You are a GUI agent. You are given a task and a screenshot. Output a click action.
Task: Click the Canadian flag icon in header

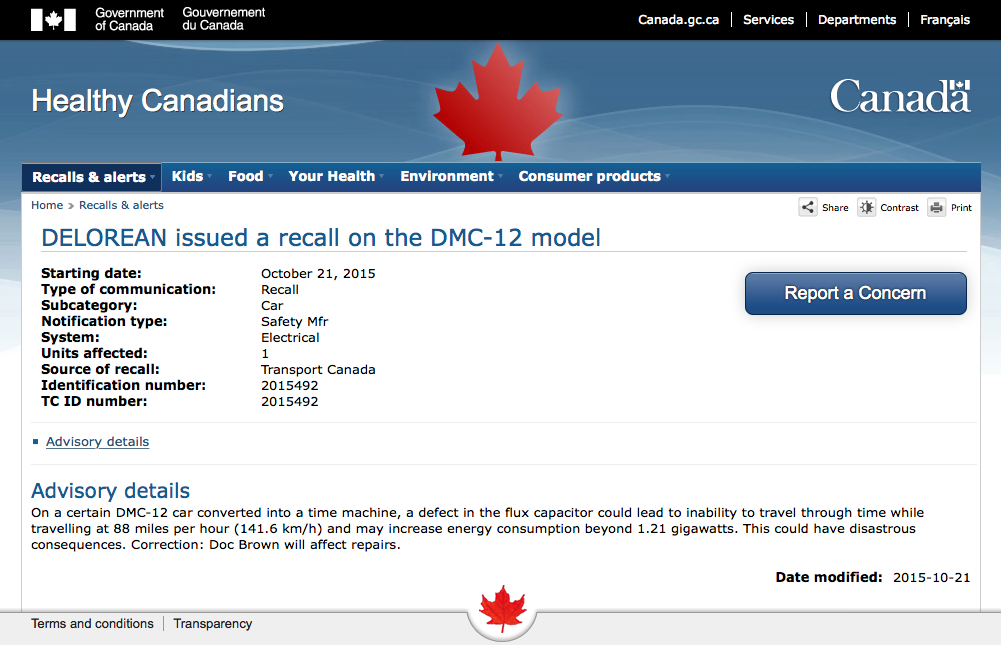[x=53, y=19]
